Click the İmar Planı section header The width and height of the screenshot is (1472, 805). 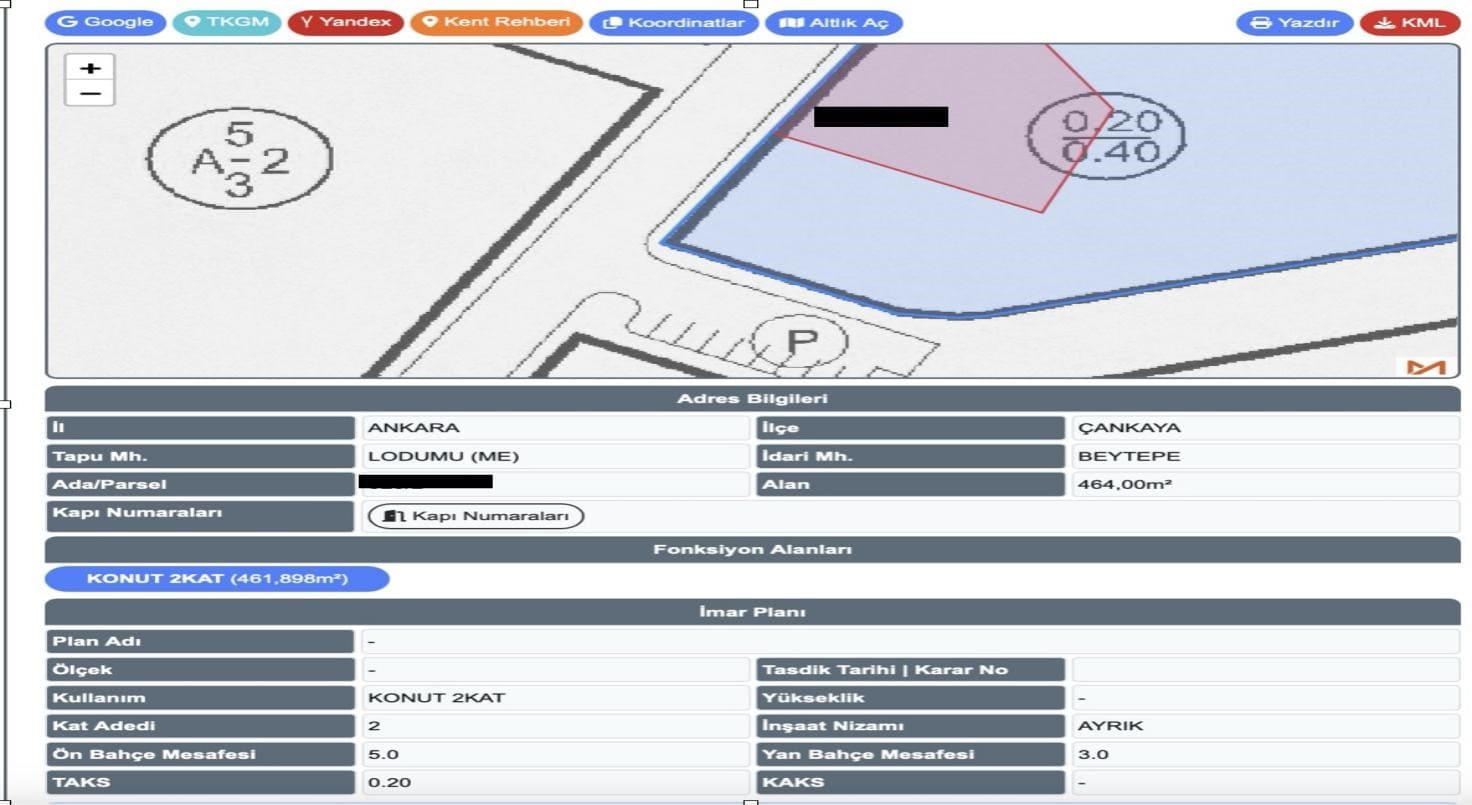(x=752, y=612)
